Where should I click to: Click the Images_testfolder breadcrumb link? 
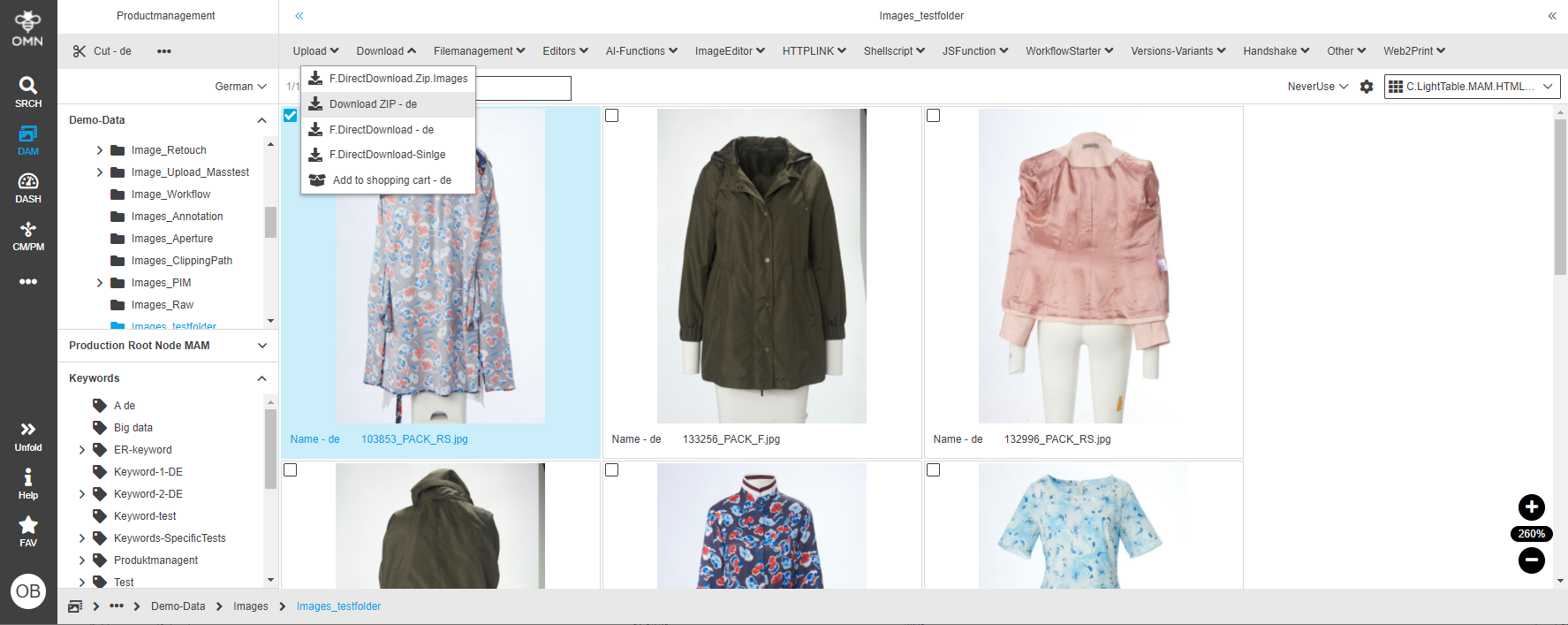click(338, 606)
